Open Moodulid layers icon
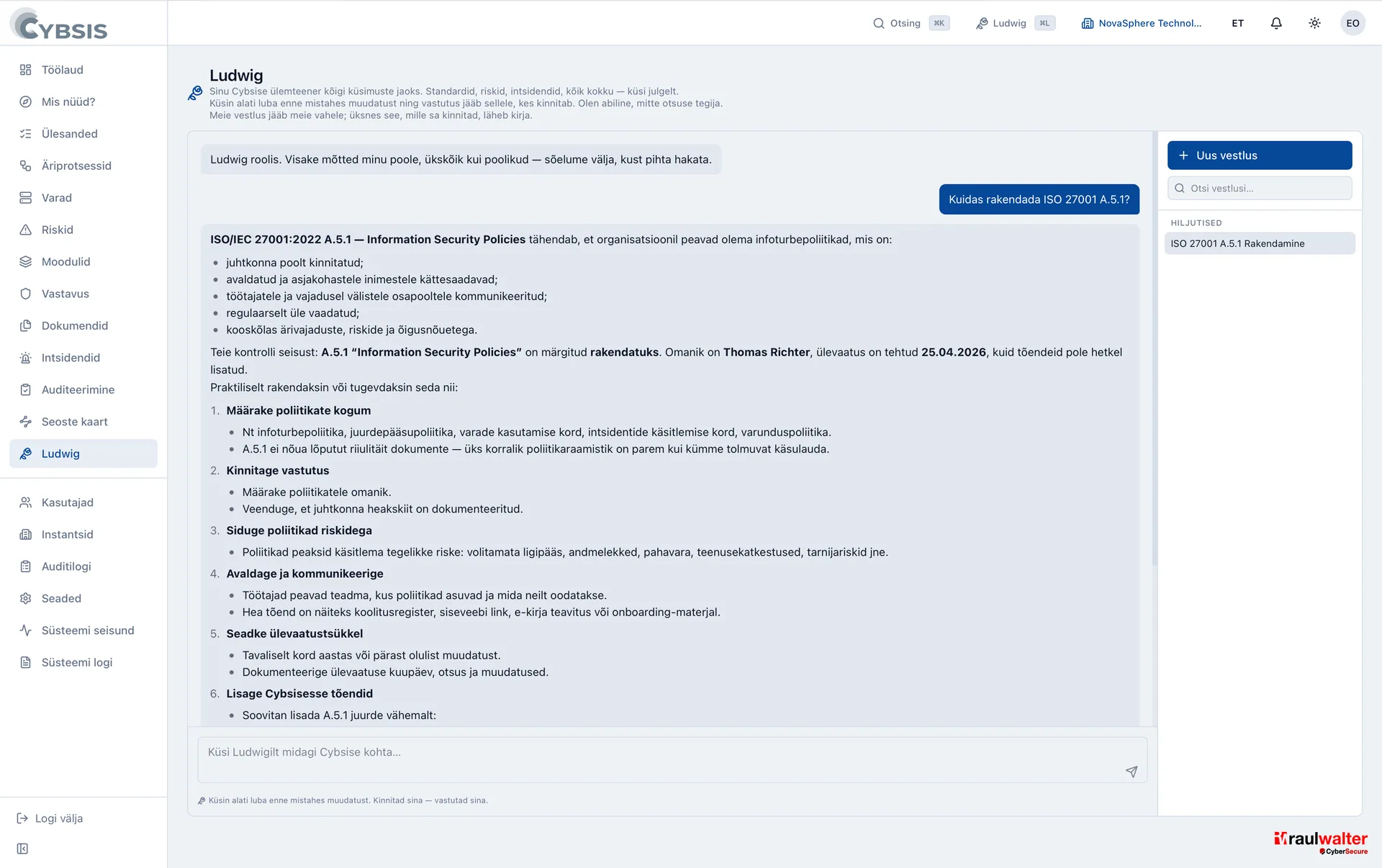The image size is (1382, 868). coord(25,262)
